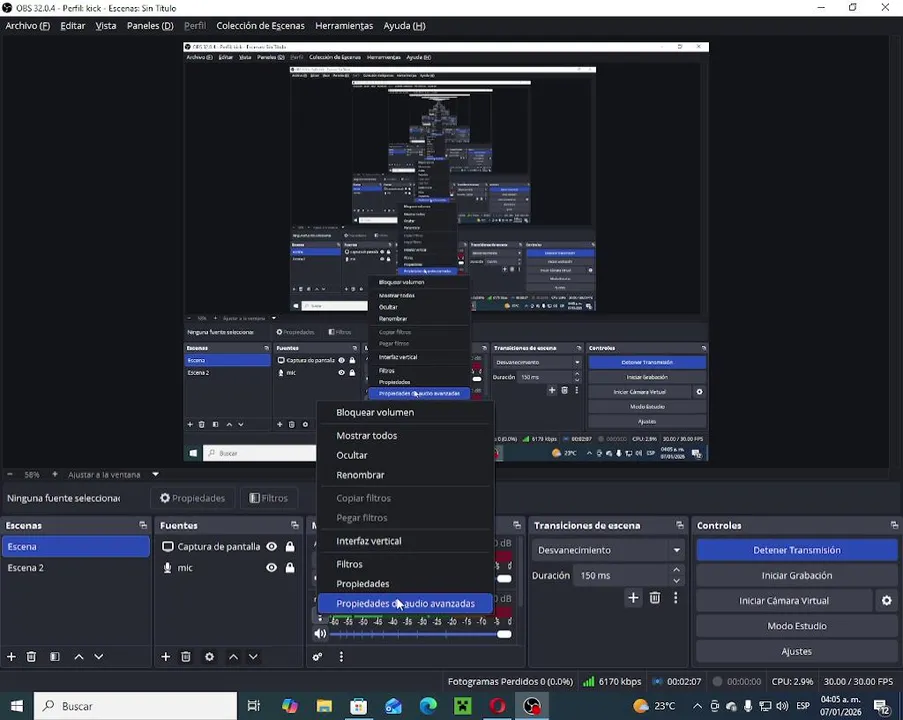Move source up in Fuentes toolbar
The image size is (903, 720).
(x=233, y=657)
